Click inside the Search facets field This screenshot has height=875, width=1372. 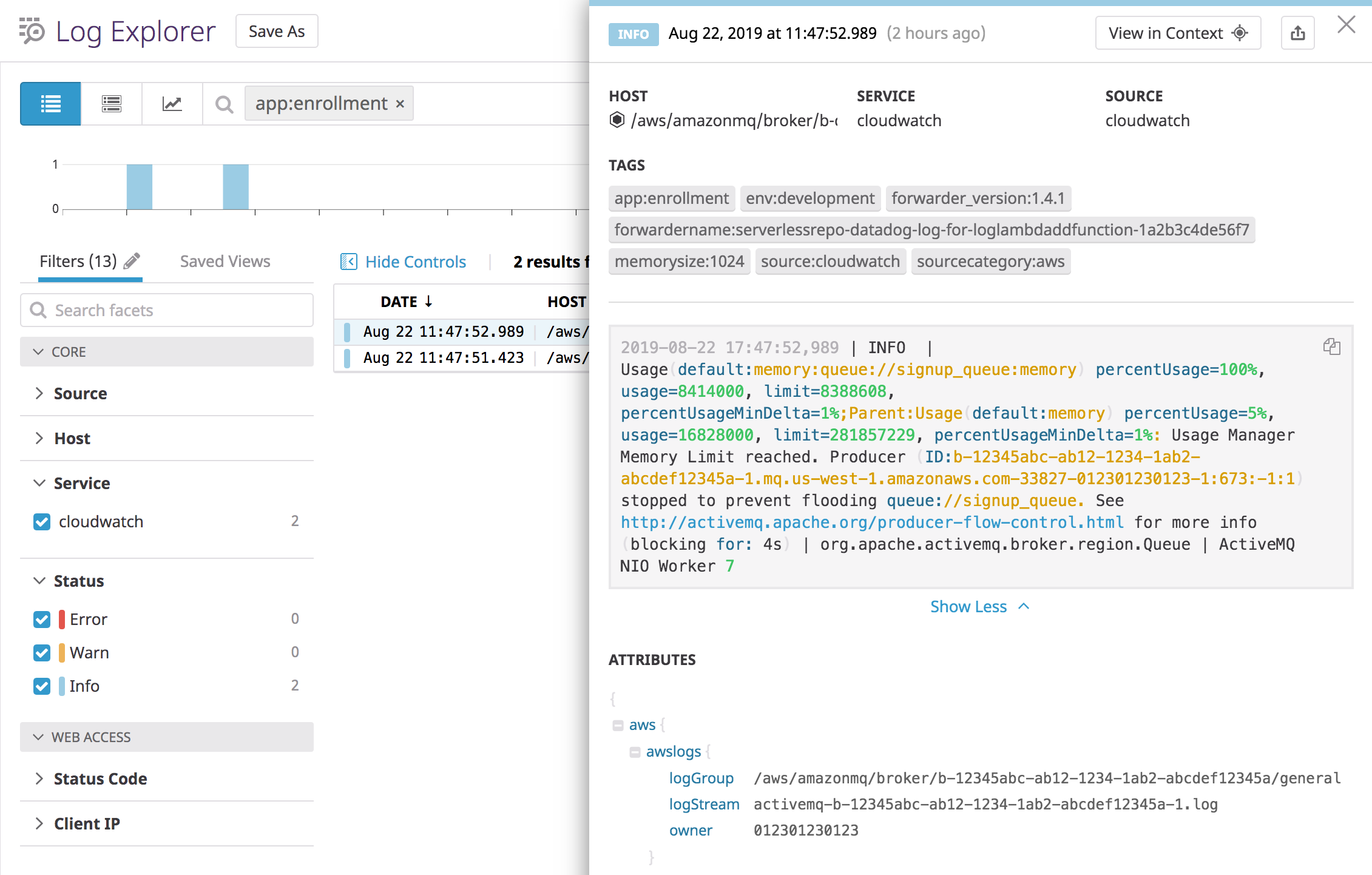167,310
